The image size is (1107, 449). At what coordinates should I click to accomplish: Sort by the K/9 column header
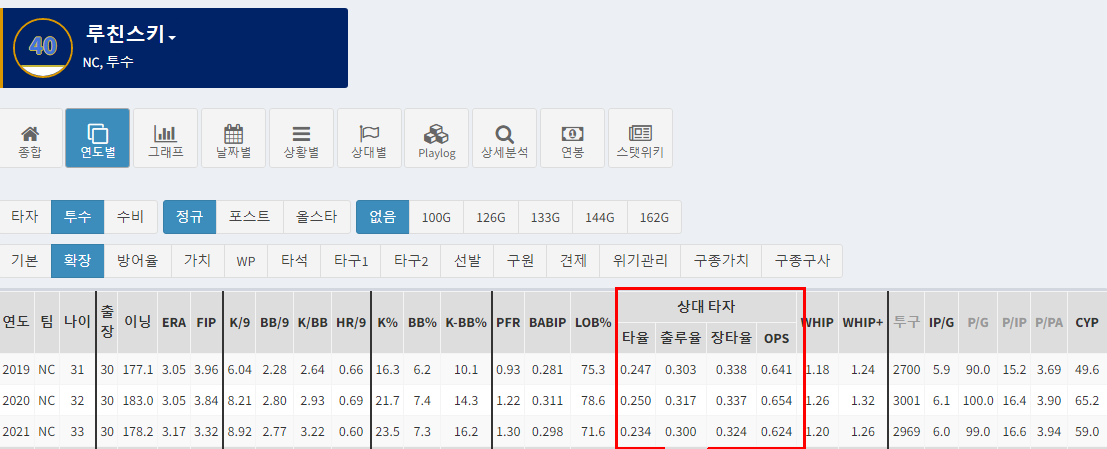(240, 322)
